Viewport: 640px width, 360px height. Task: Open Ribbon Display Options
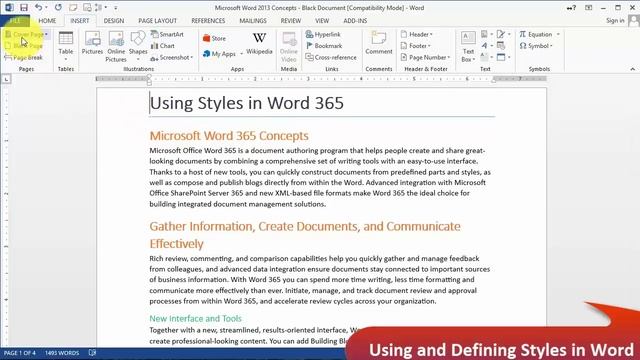588,8
